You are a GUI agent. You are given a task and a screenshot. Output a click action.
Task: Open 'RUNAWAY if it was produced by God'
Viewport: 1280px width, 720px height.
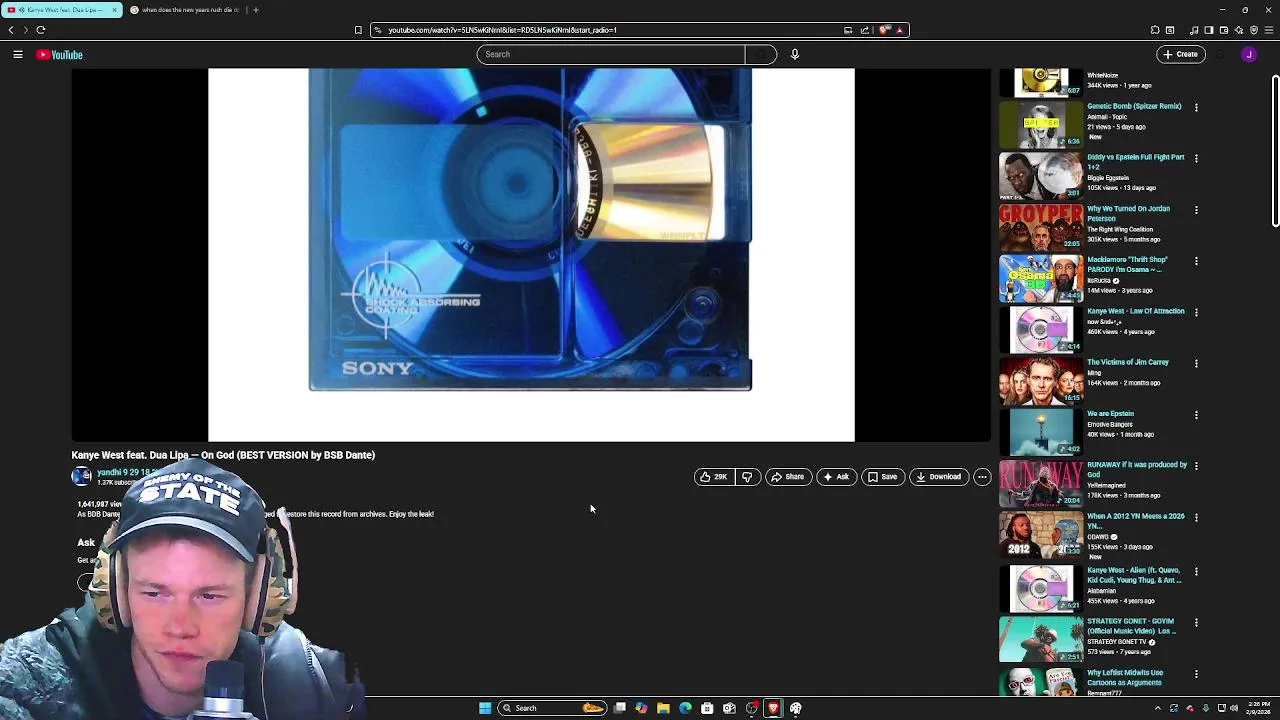(x=1137, y=469)
